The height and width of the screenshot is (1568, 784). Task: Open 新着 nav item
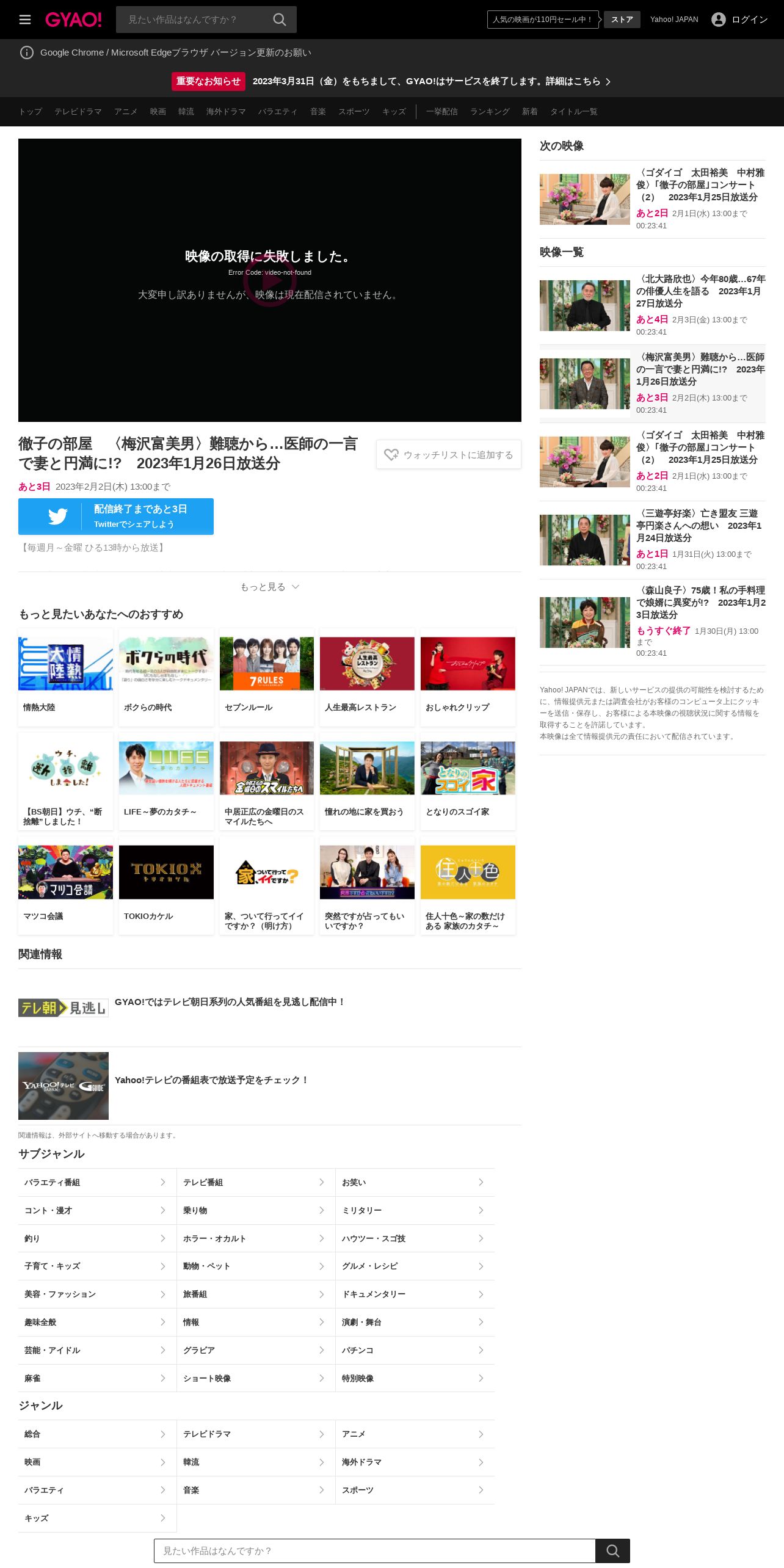coord(530,112)
